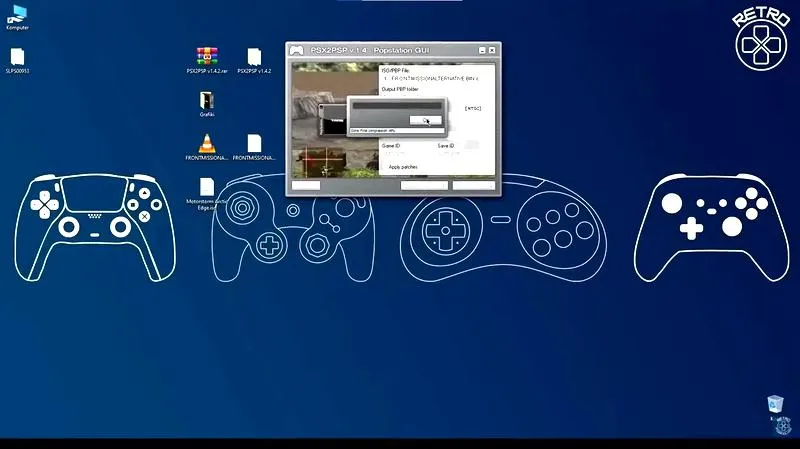
Task: Select the FRONTMISSIONA file with blank page icon
Action: click(x=254, y=147)
